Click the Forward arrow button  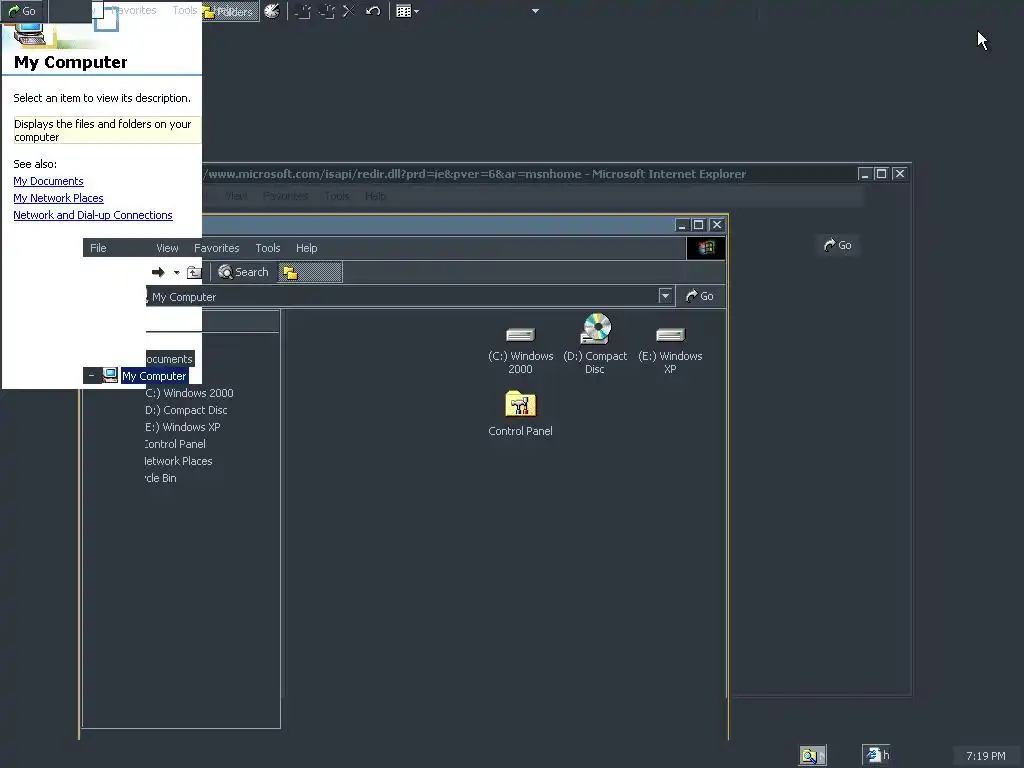click(158, 272)
